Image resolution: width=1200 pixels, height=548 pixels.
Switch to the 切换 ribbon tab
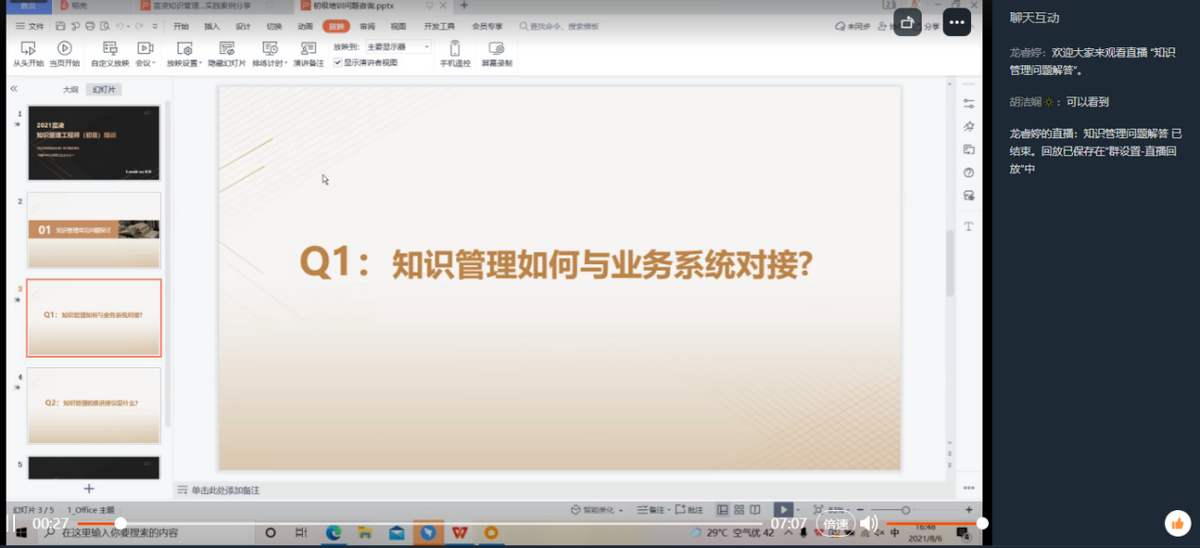tap(274, 26)
